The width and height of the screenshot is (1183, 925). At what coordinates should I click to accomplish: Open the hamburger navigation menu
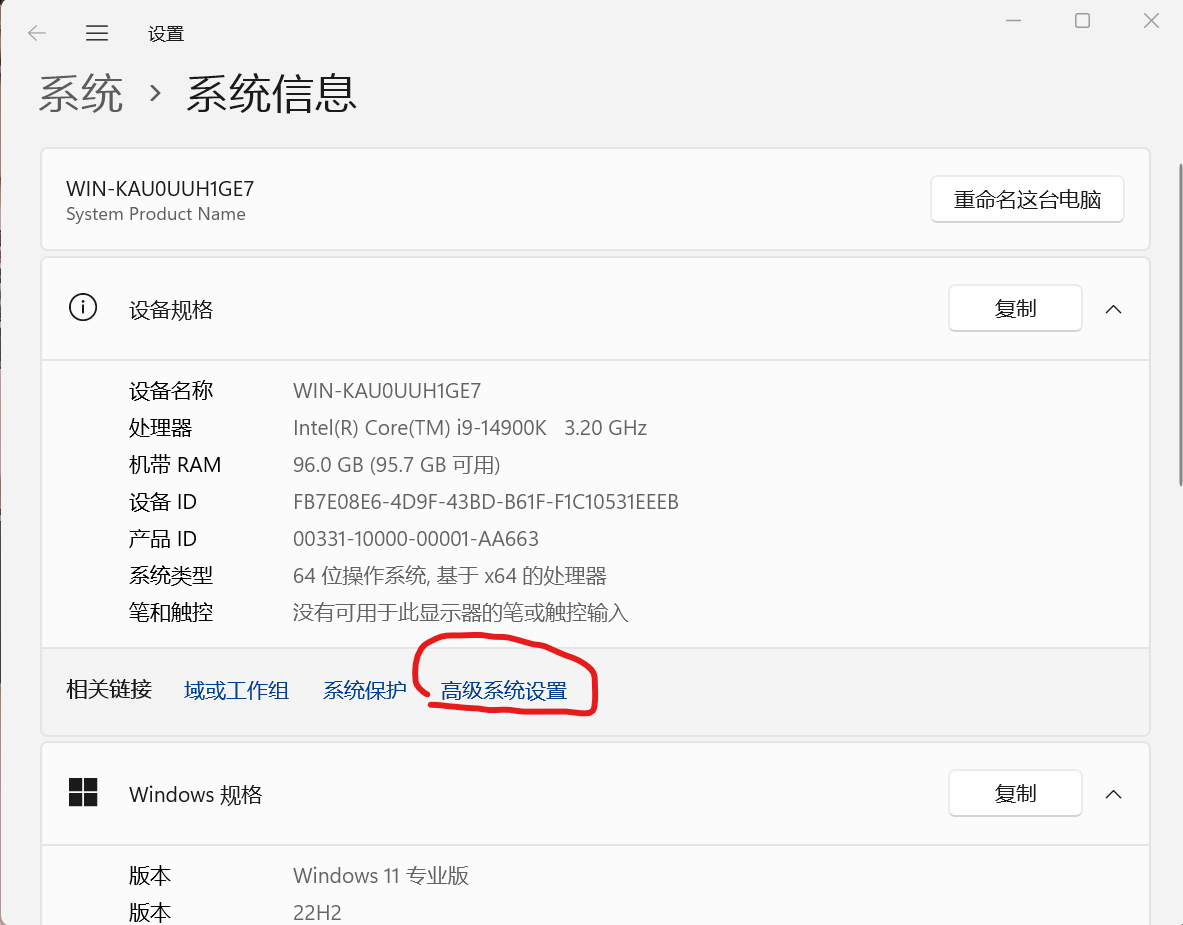[97, 33]
